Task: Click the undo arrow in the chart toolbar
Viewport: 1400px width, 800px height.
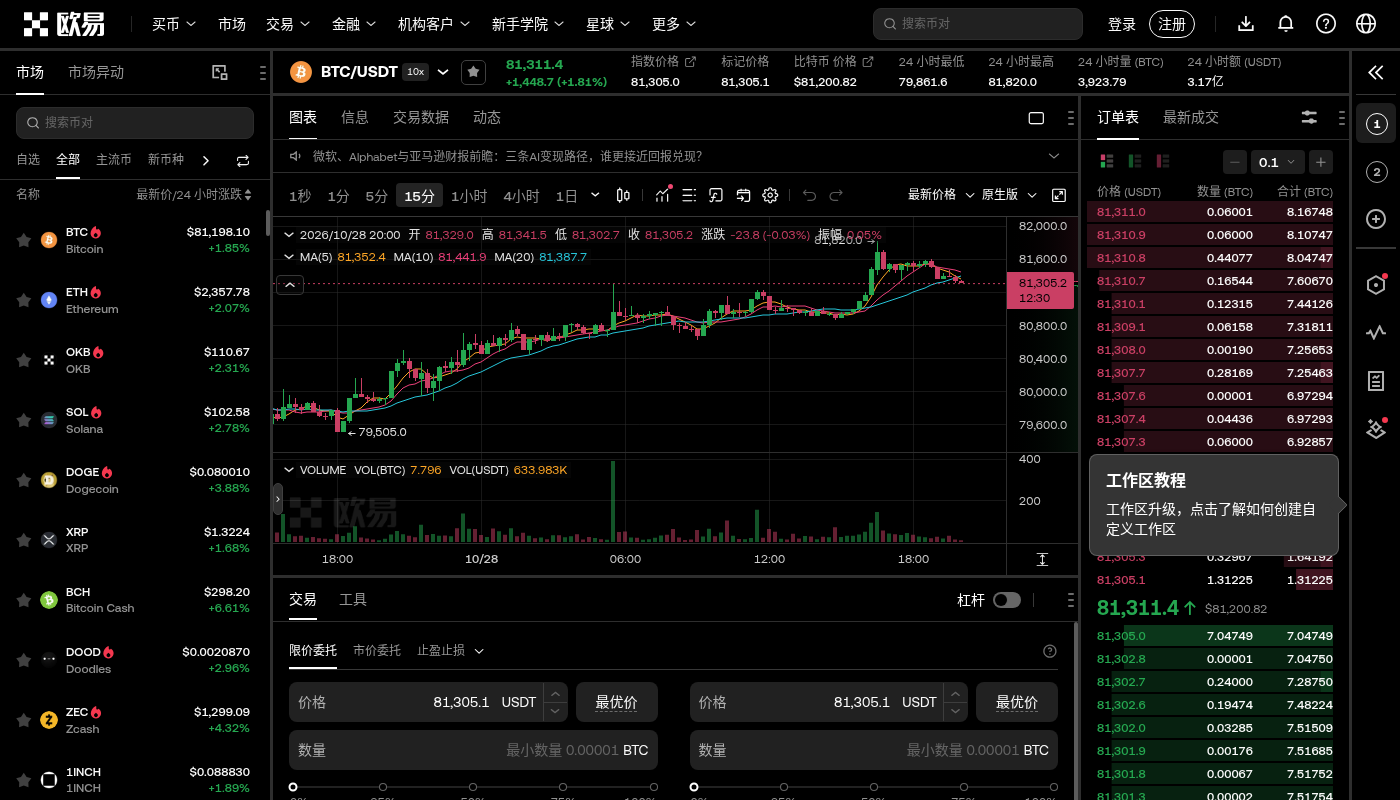Action: [810, 196]
